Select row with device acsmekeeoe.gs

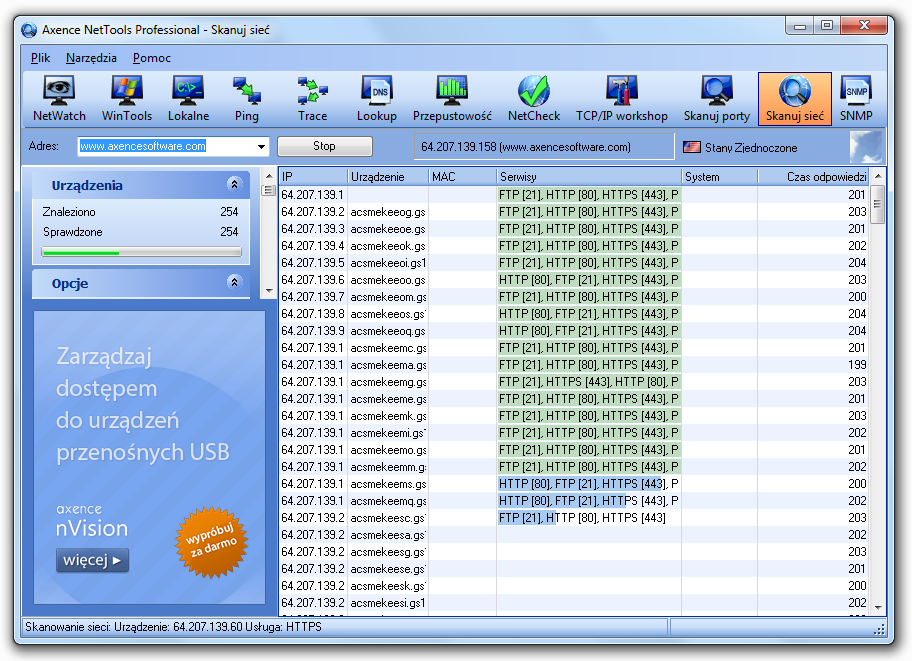pos(575,229)
